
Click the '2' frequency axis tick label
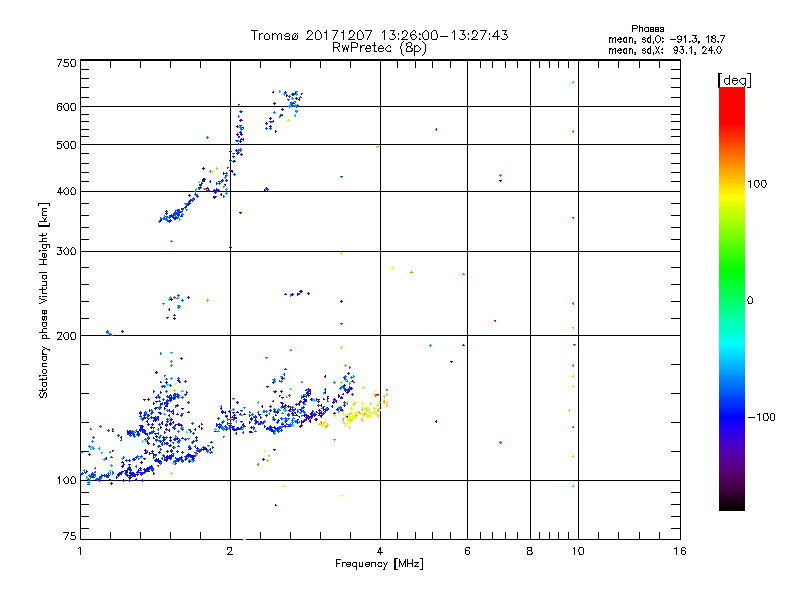230,551
